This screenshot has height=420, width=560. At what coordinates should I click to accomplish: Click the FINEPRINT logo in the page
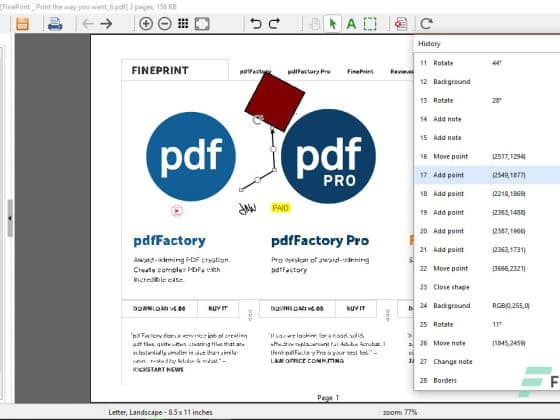point(160,70)
